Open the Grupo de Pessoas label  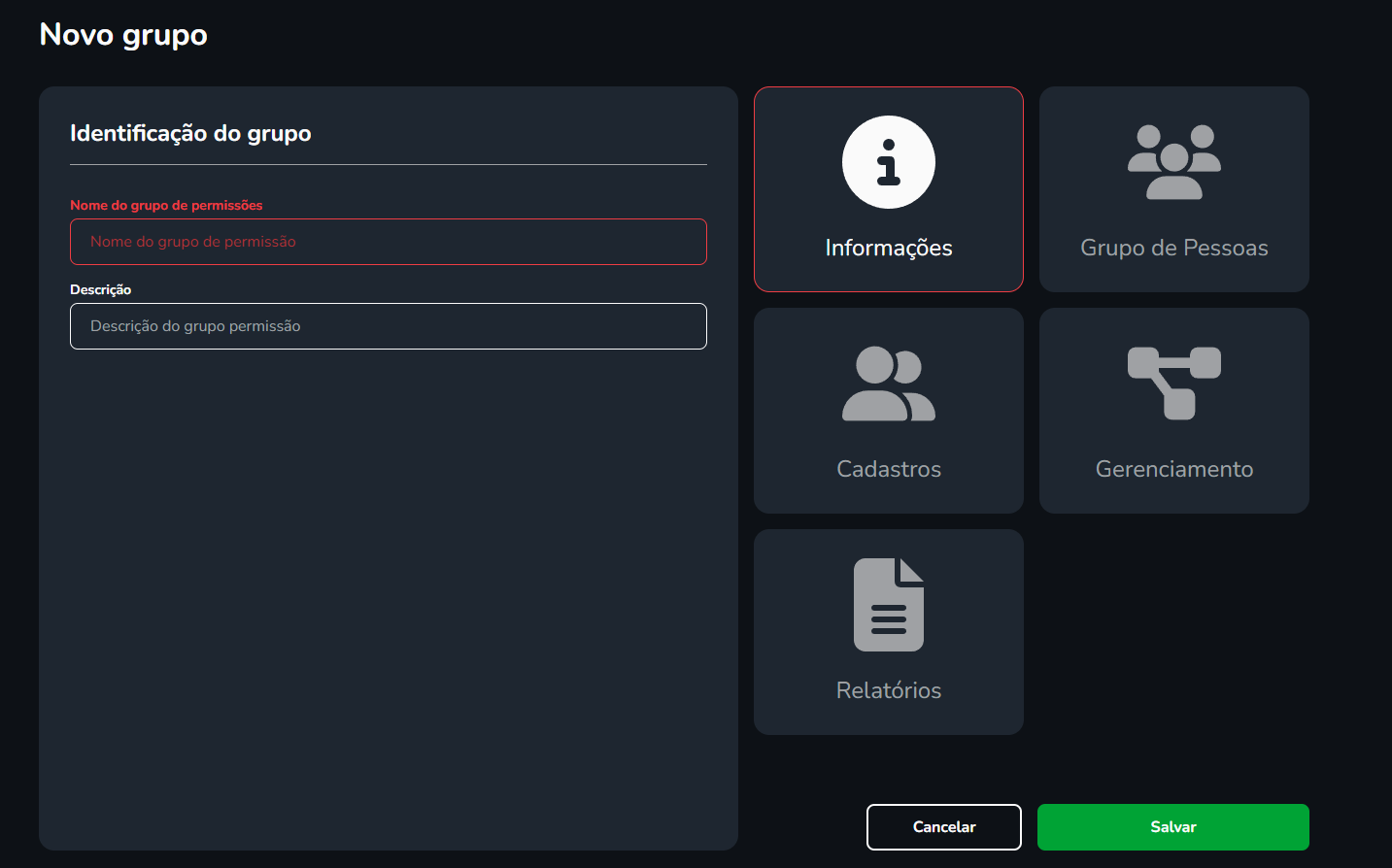[x=1173, y=248]
